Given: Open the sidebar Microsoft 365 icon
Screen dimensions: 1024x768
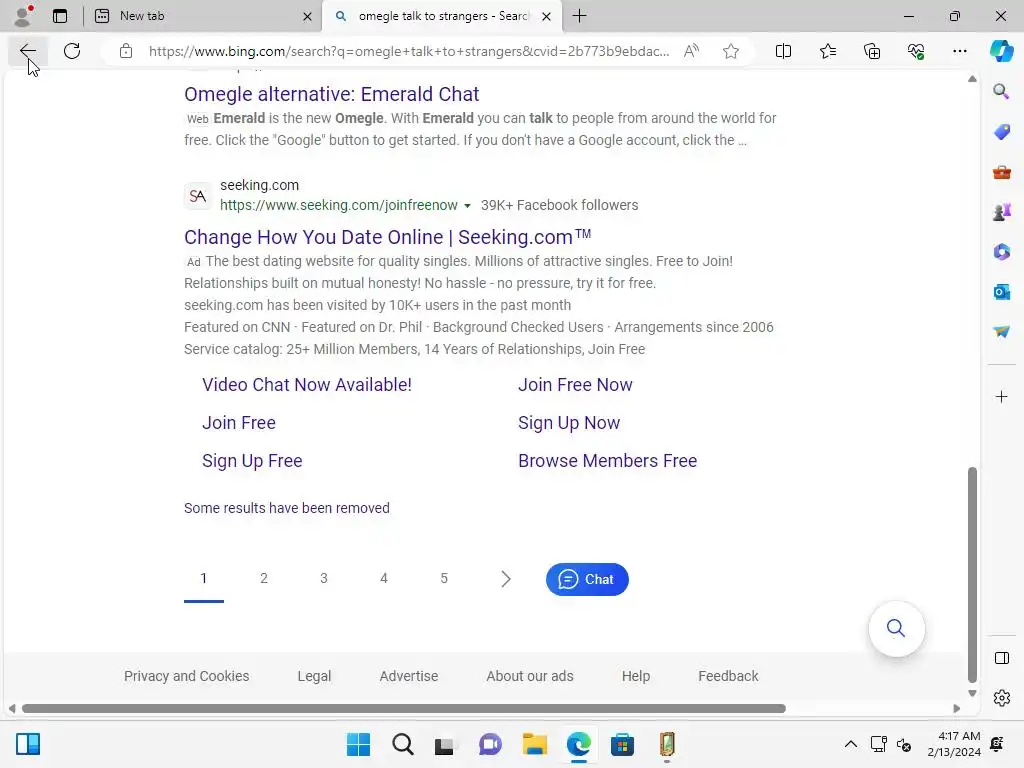Looking at the screenshot, I should click(1001, 252).
